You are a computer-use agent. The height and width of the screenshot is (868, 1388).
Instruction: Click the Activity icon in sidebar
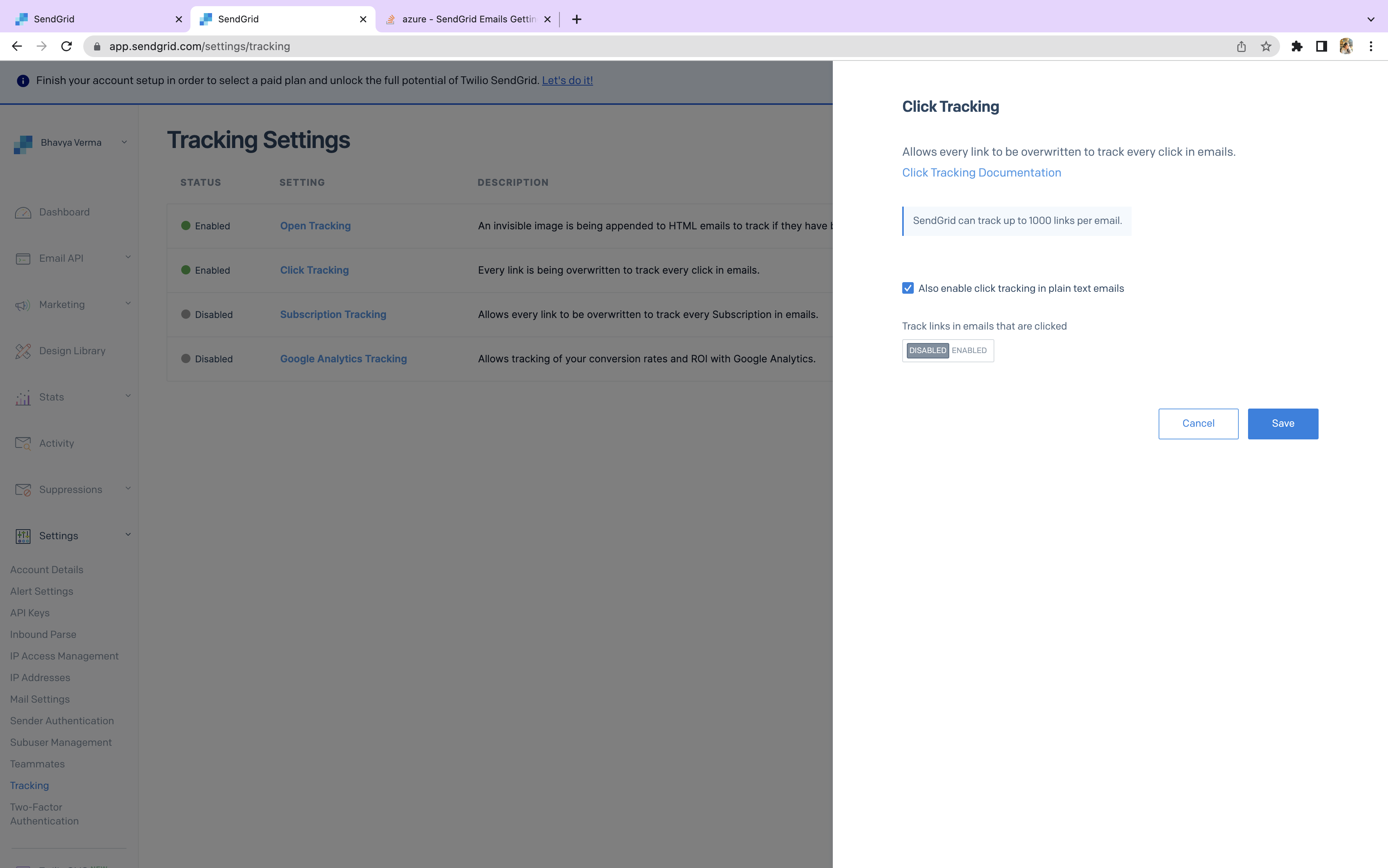point(23,443)
